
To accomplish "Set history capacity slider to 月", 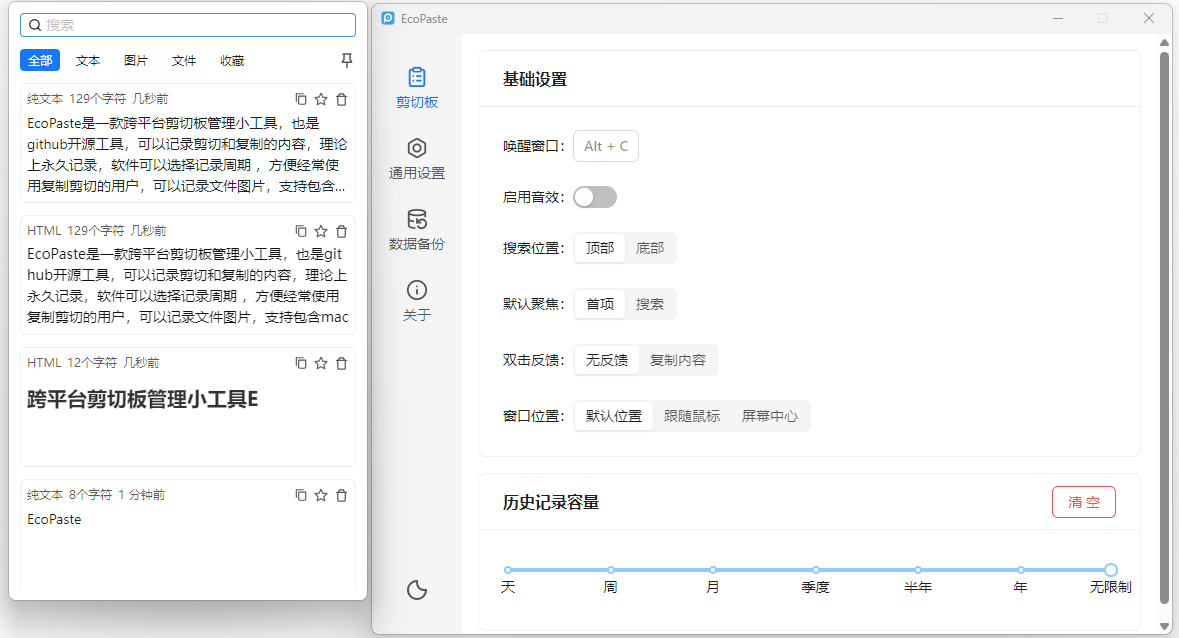I will pos(713,570).
